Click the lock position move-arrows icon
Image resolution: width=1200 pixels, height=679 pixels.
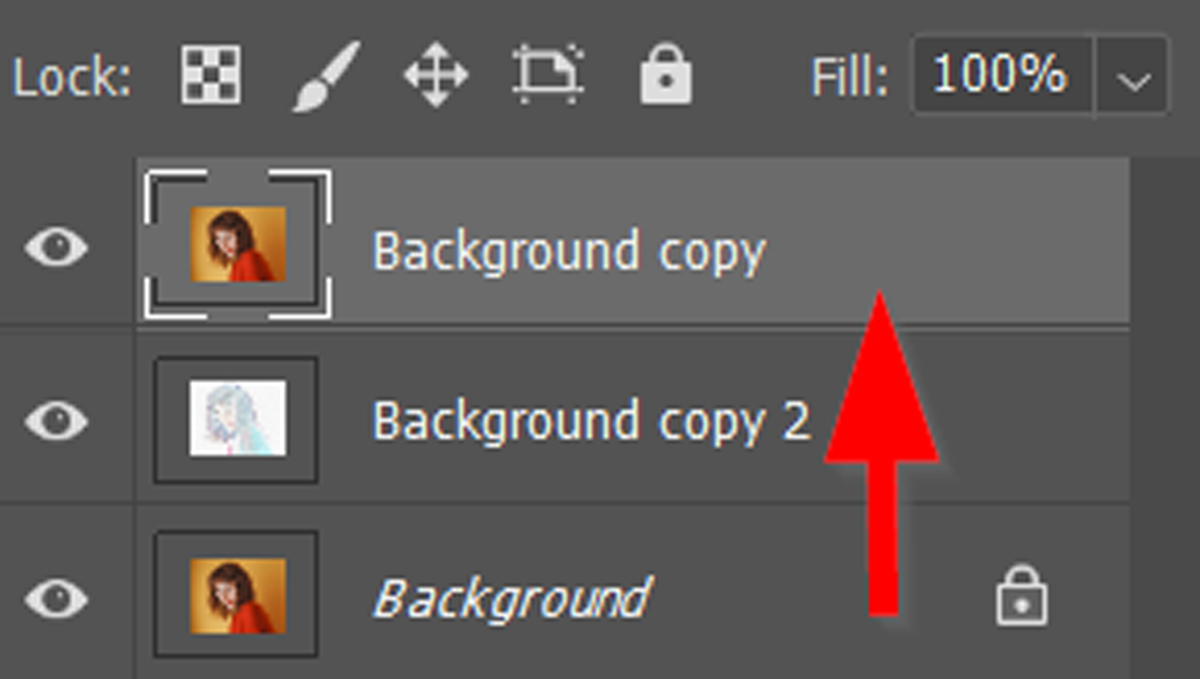point(436,76)
